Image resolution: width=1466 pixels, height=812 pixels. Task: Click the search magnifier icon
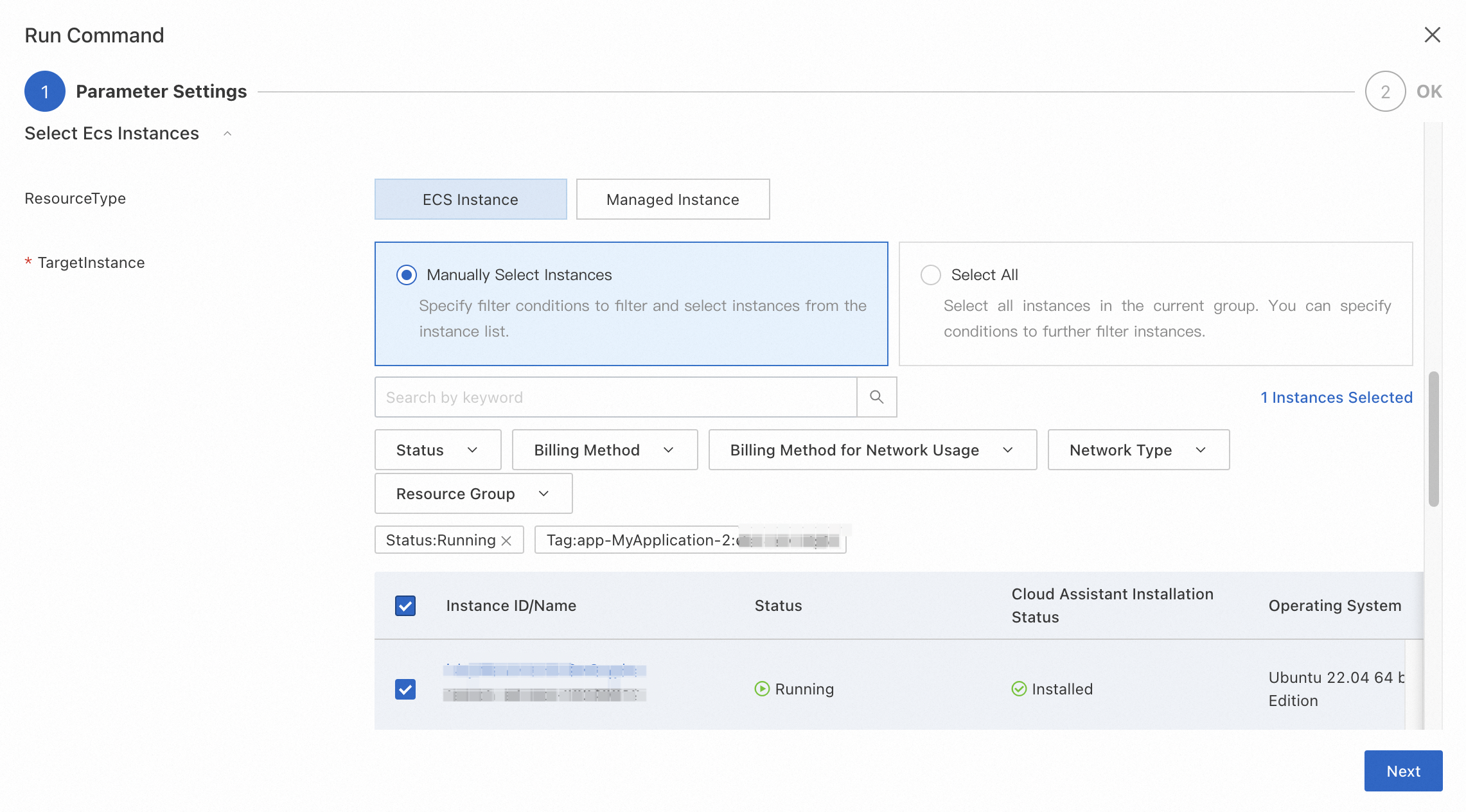click(876, 397)
